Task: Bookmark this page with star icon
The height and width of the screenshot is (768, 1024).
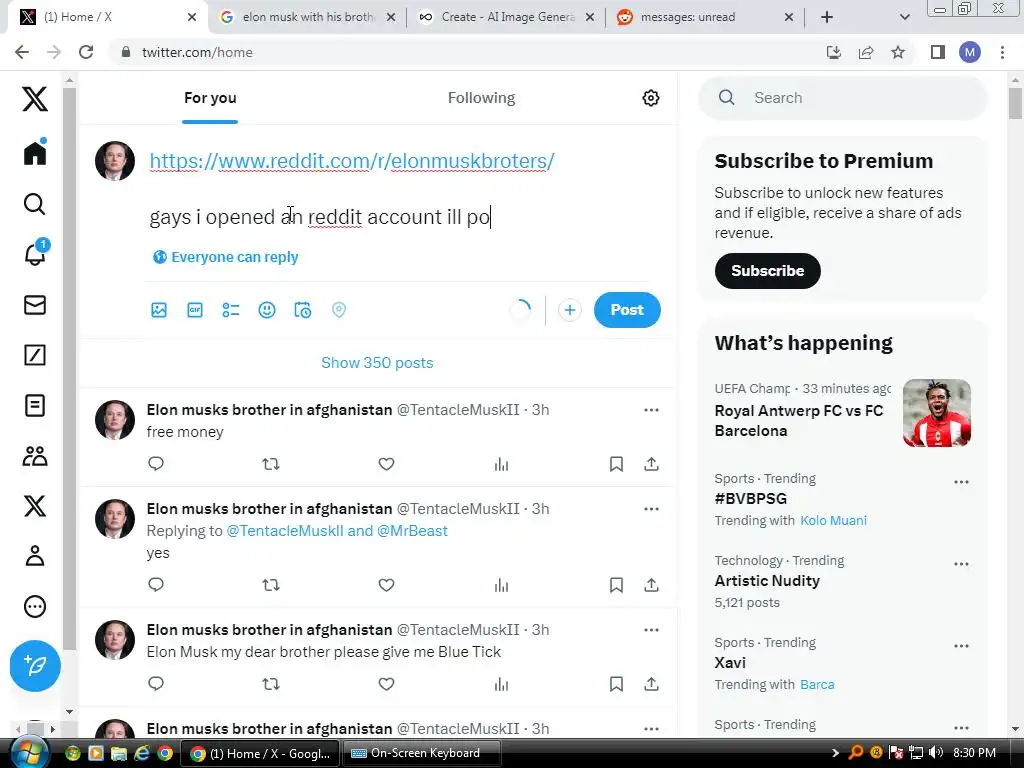Action: click(x=898, y=52)
